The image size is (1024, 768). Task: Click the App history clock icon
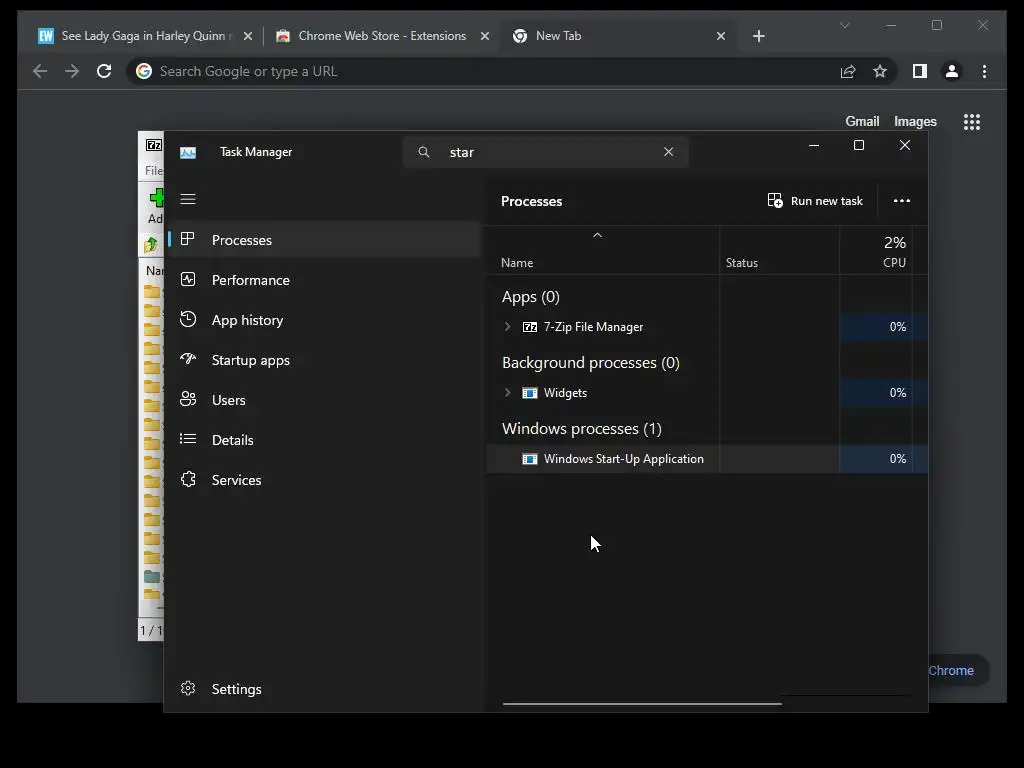[x=188, y=319]
